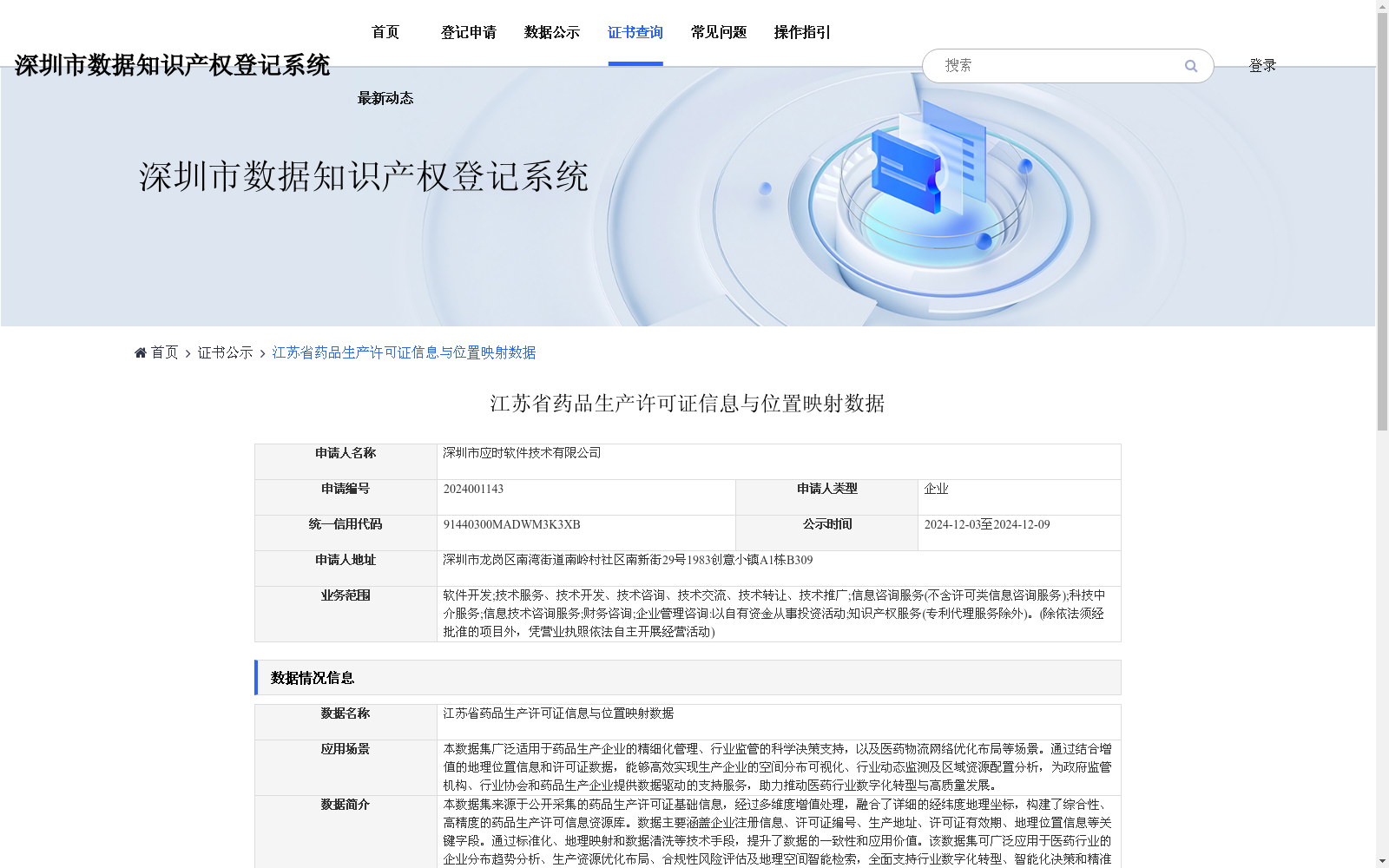1389x868 pixels.
Task: Click the 首页 breadcrumb link
Action: 165,352
